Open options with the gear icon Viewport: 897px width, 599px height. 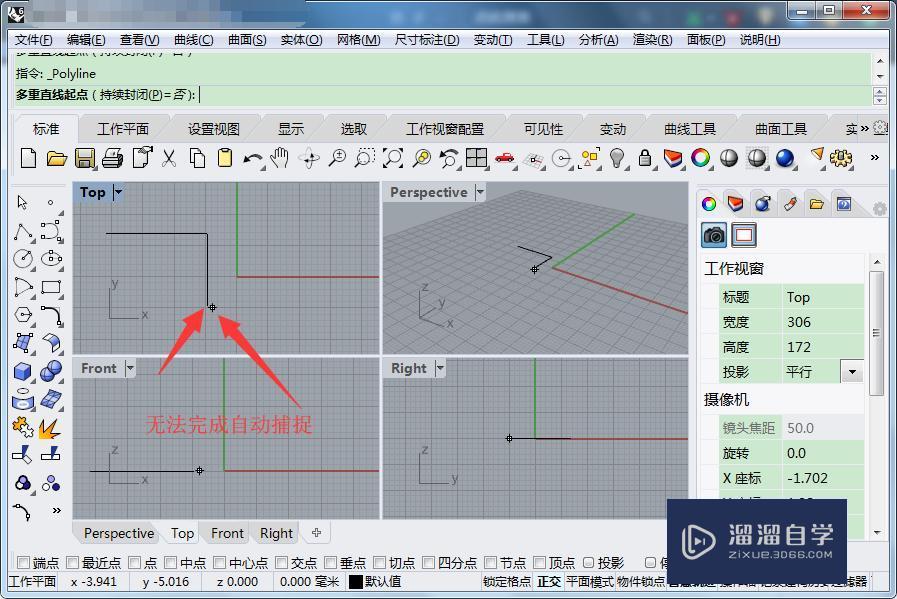[841, 158]
